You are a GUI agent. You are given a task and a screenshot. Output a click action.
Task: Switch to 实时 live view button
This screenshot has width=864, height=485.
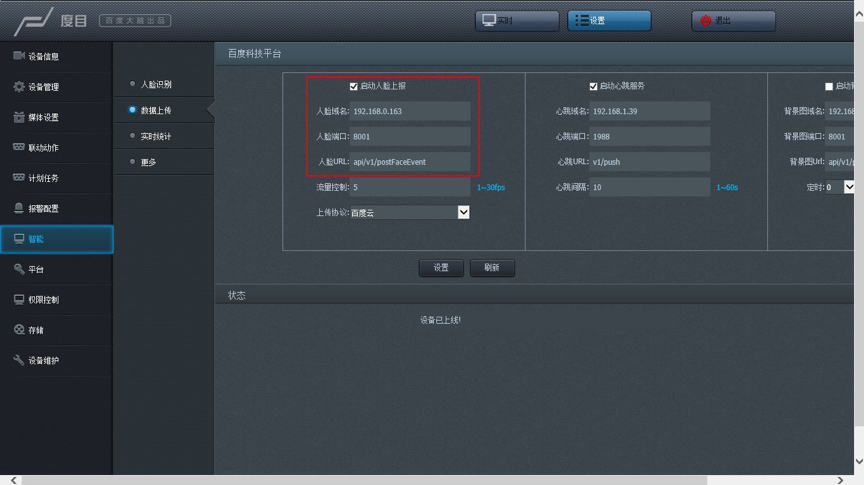[517, 20]
